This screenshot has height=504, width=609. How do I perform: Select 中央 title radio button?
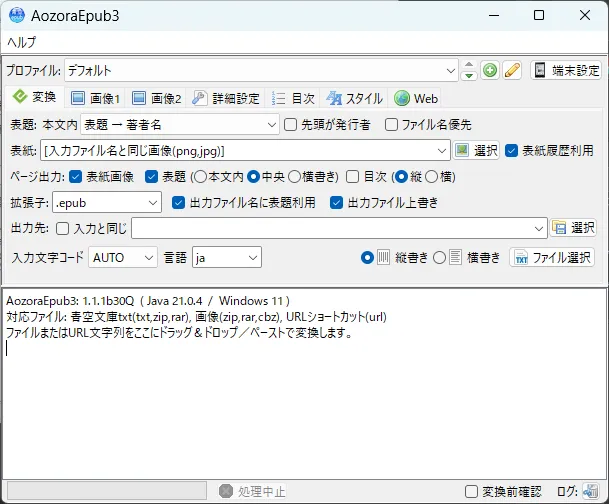pyautogui.click(x=254, y=177)
